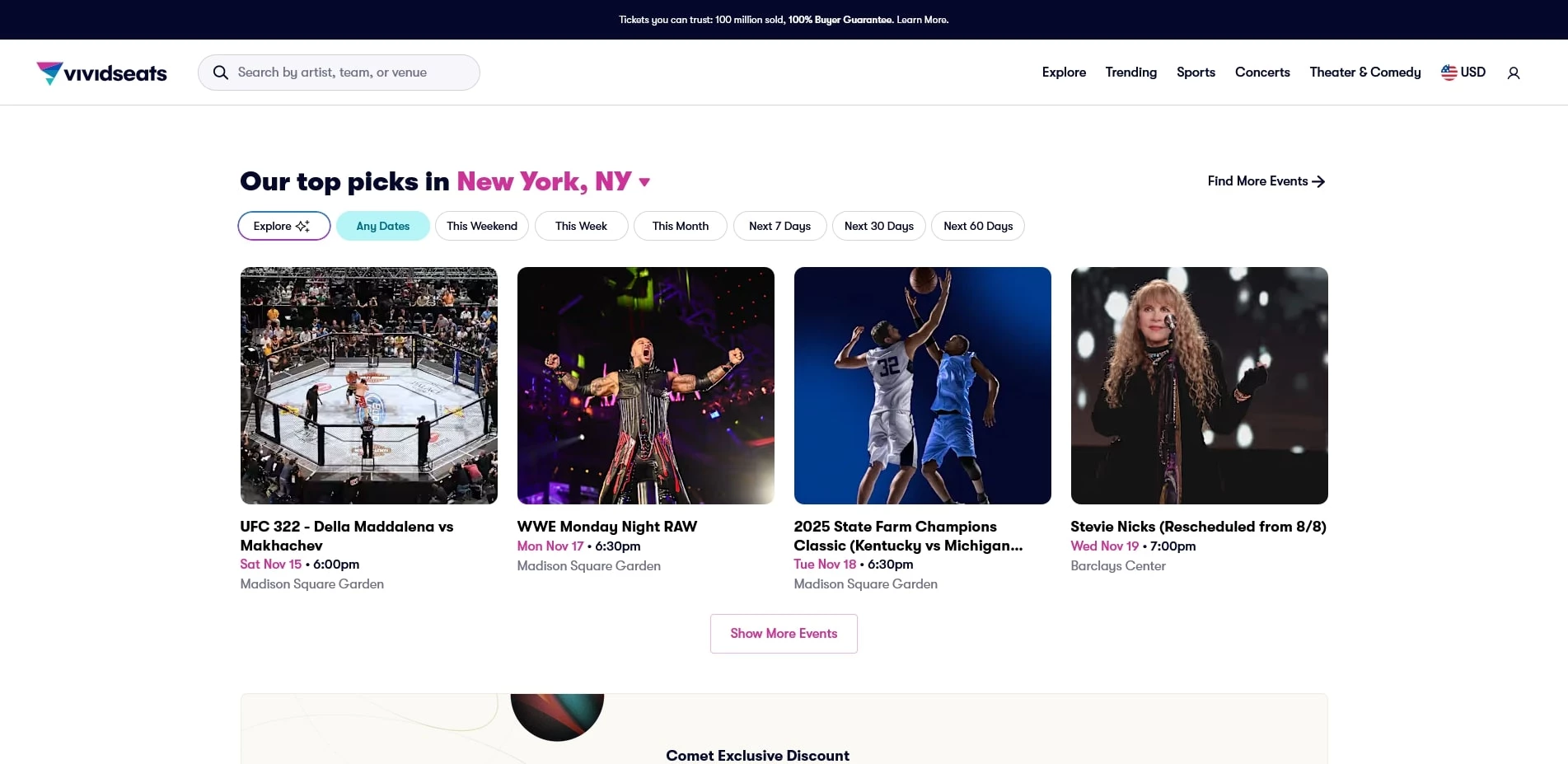Open the UFC 322 event thumbnail
Screen dimensions: 1568x764
368,385
